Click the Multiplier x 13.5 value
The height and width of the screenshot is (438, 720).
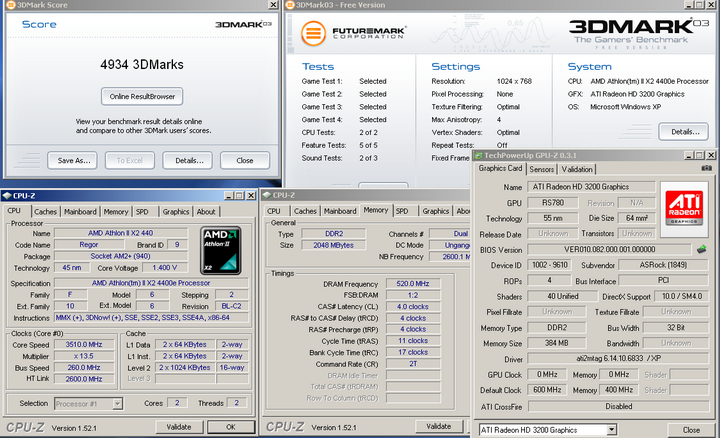click(x=84, y=356)
